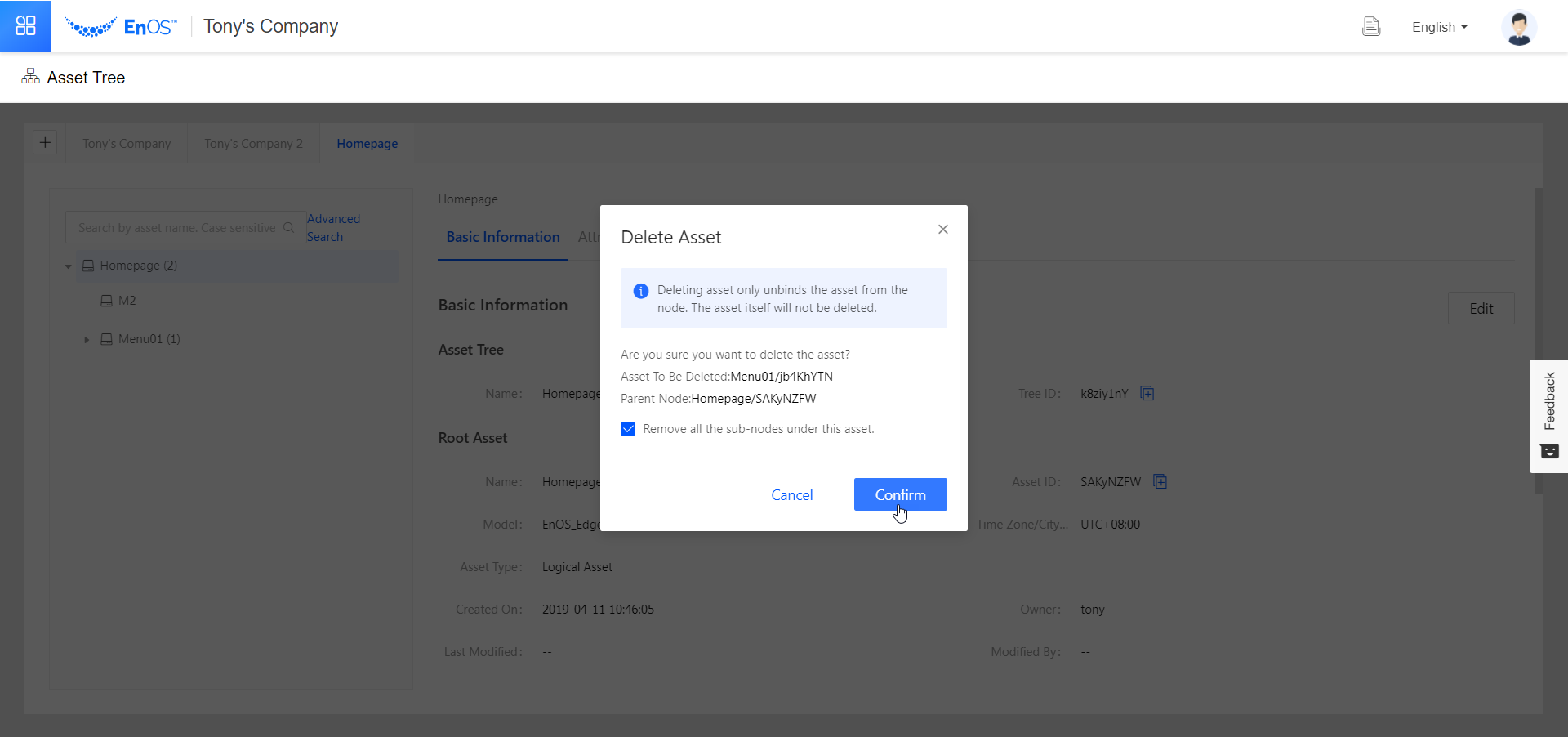This screenshot has width=1568, height=737.
Task: Confirm the asset deletion
Action: tap(901, 494)
